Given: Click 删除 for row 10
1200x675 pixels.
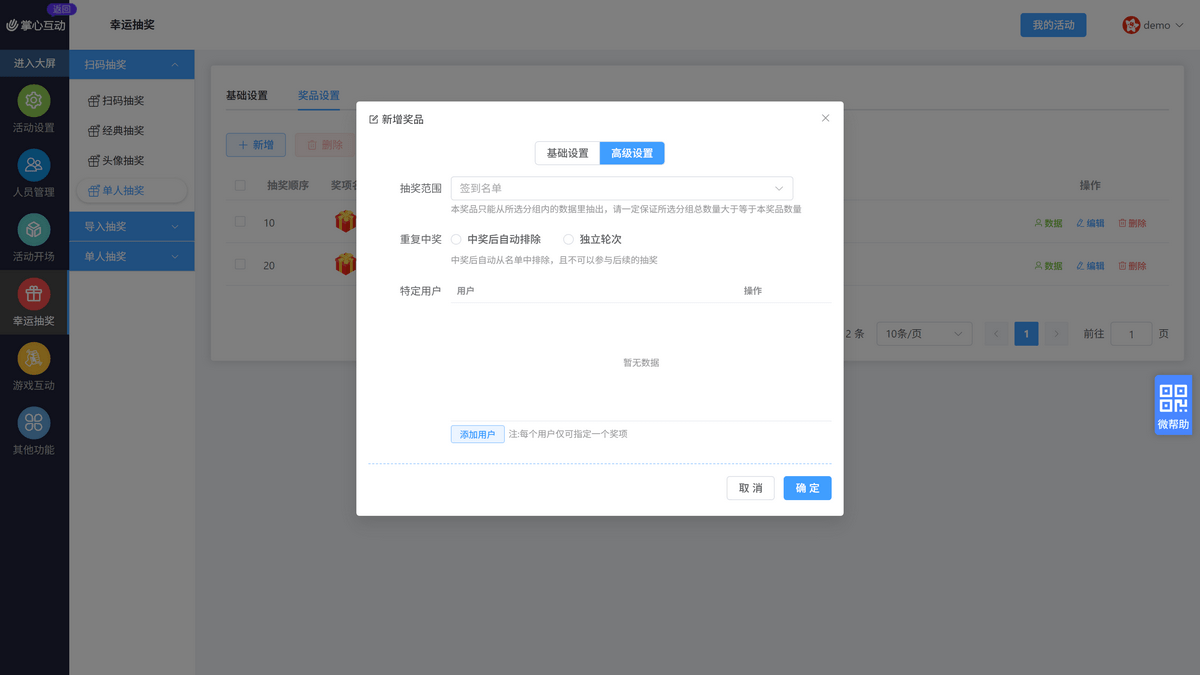Looking at the screenshot, I should pyautogui.click(x=1132, y=223).
